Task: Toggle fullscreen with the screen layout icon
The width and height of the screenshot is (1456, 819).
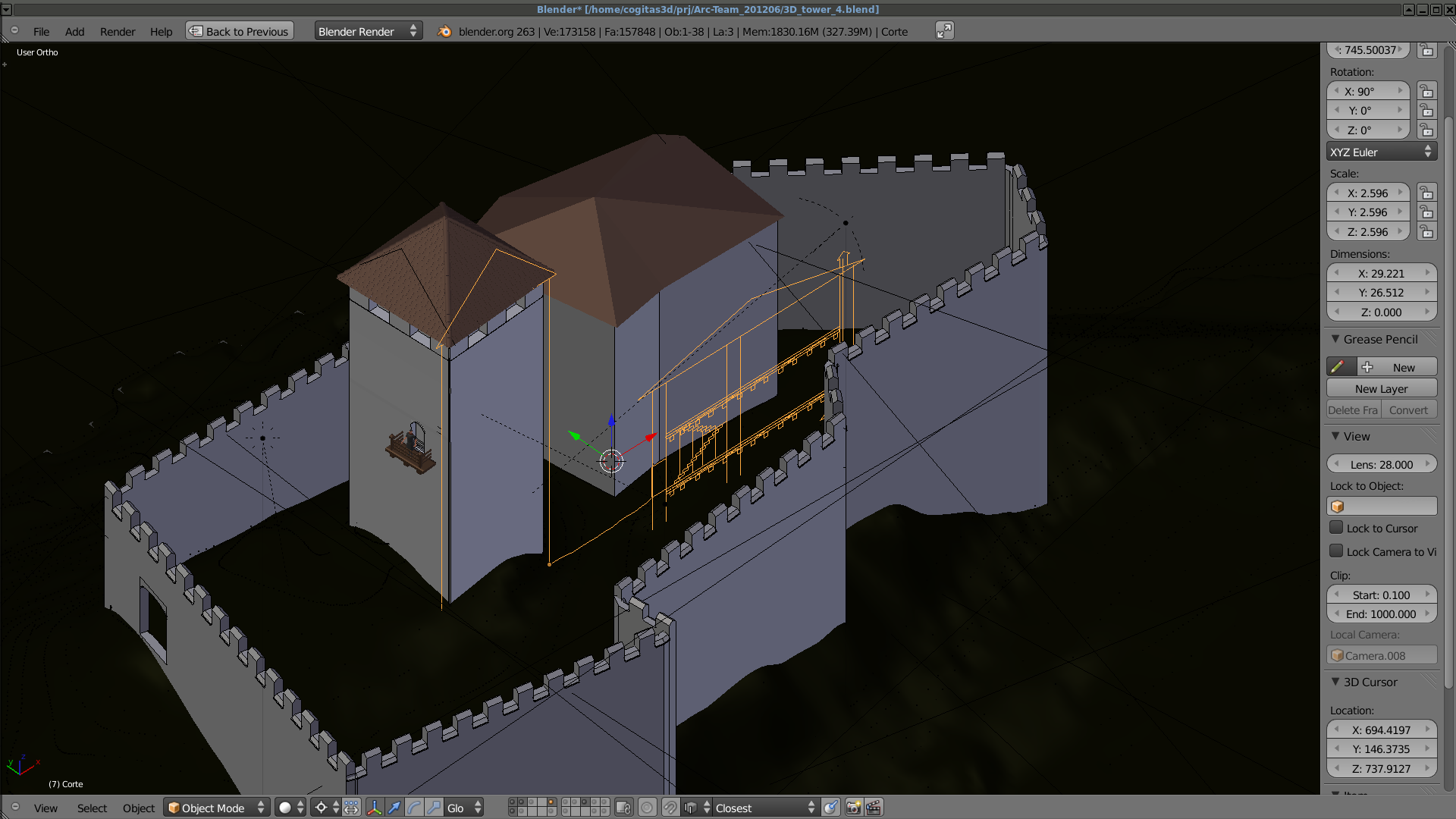Action: point(944,31)
